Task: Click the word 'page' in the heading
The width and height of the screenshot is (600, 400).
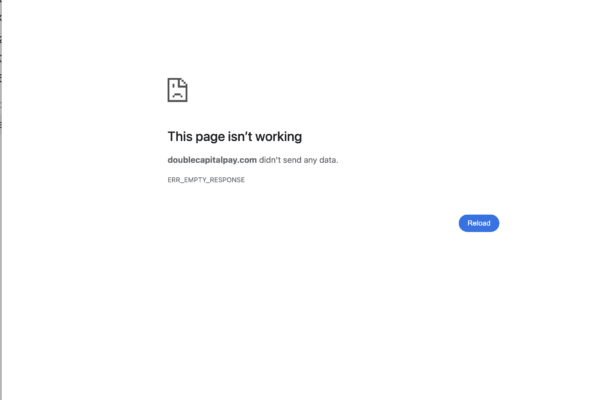Action: coord(210,137)
